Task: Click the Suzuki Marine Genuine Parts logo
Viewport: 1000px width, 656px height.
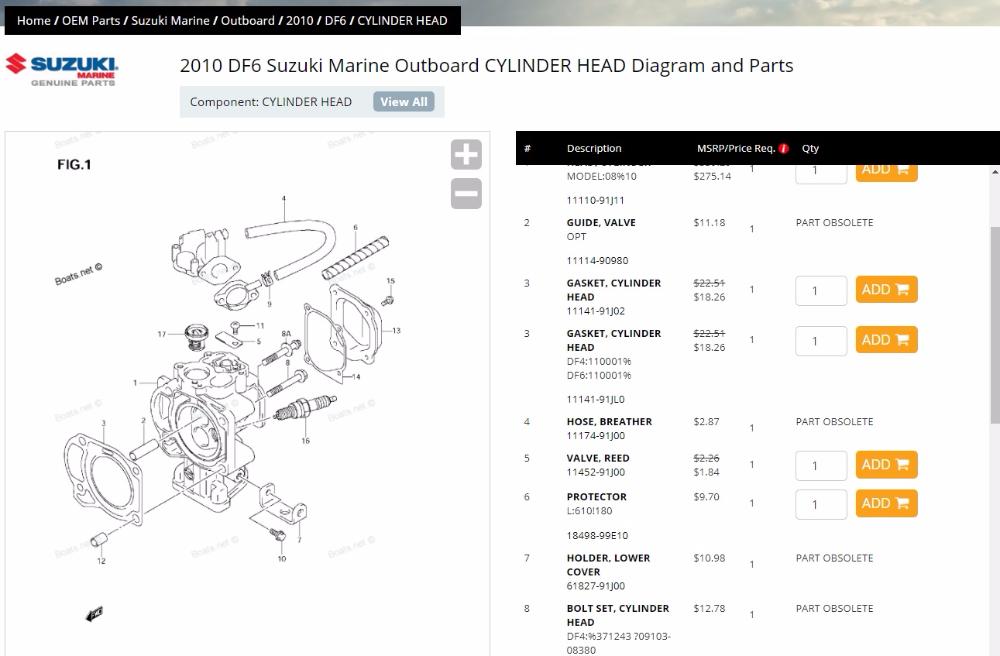Action: coord(62,70)
